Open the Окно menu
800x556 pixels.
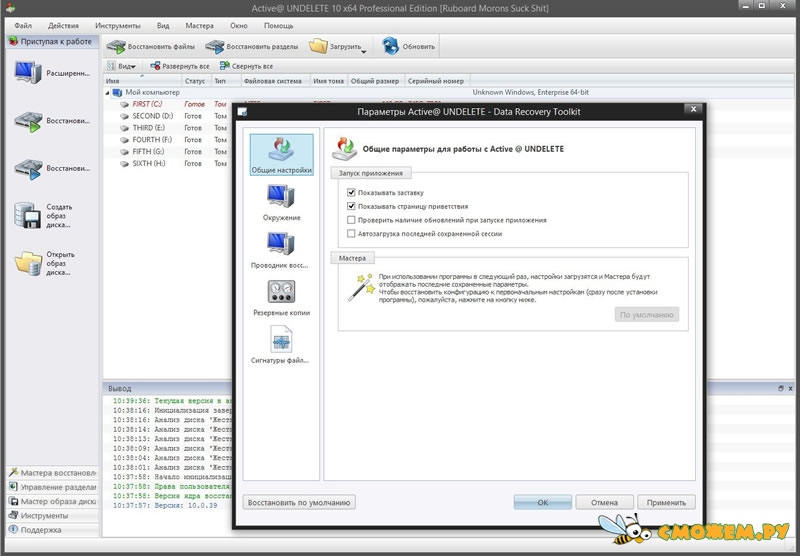238,25
